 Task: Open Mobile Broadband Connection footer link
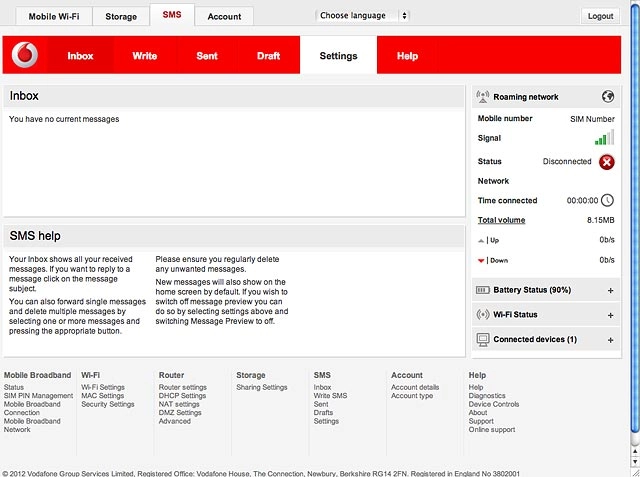tap(32, 408)
